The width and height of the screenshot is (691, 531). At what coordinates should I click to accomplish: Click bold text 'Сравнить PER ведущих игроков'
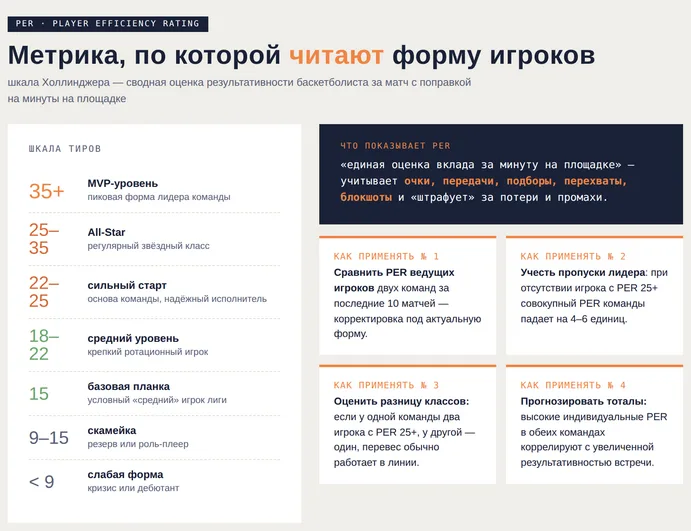click(x=394, y=280)
